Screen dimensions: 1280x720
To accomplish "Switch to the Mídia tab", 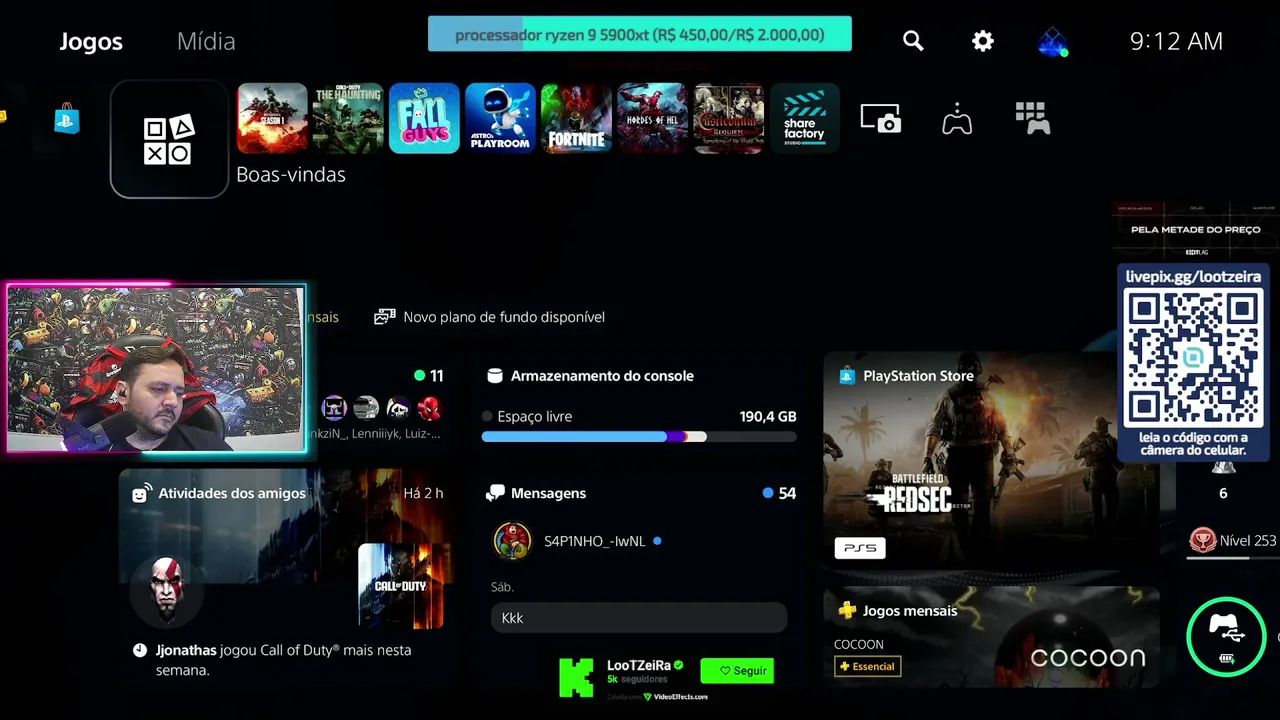I will pyautogui.click(x=206, y=41).
